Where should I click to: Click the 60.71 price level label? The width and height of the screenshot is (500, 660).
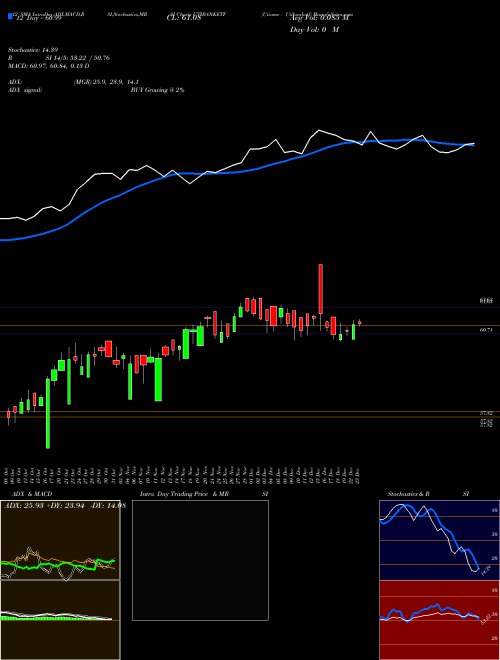486,330
